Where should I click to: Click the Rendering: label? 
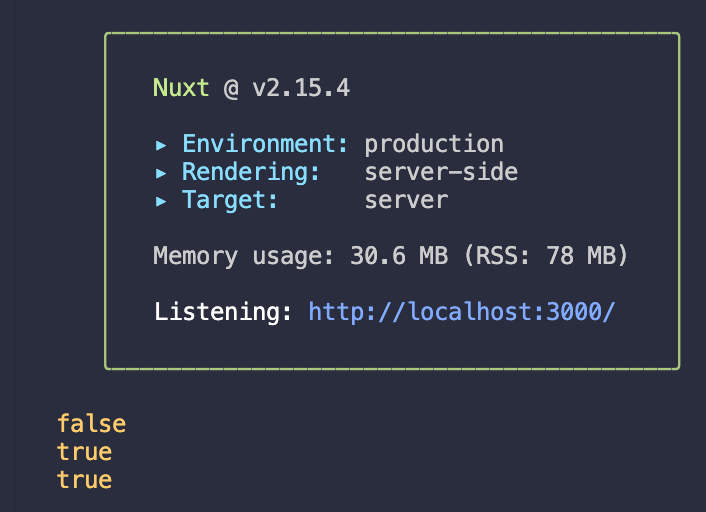pyautogui.click(x=251, y=172)
